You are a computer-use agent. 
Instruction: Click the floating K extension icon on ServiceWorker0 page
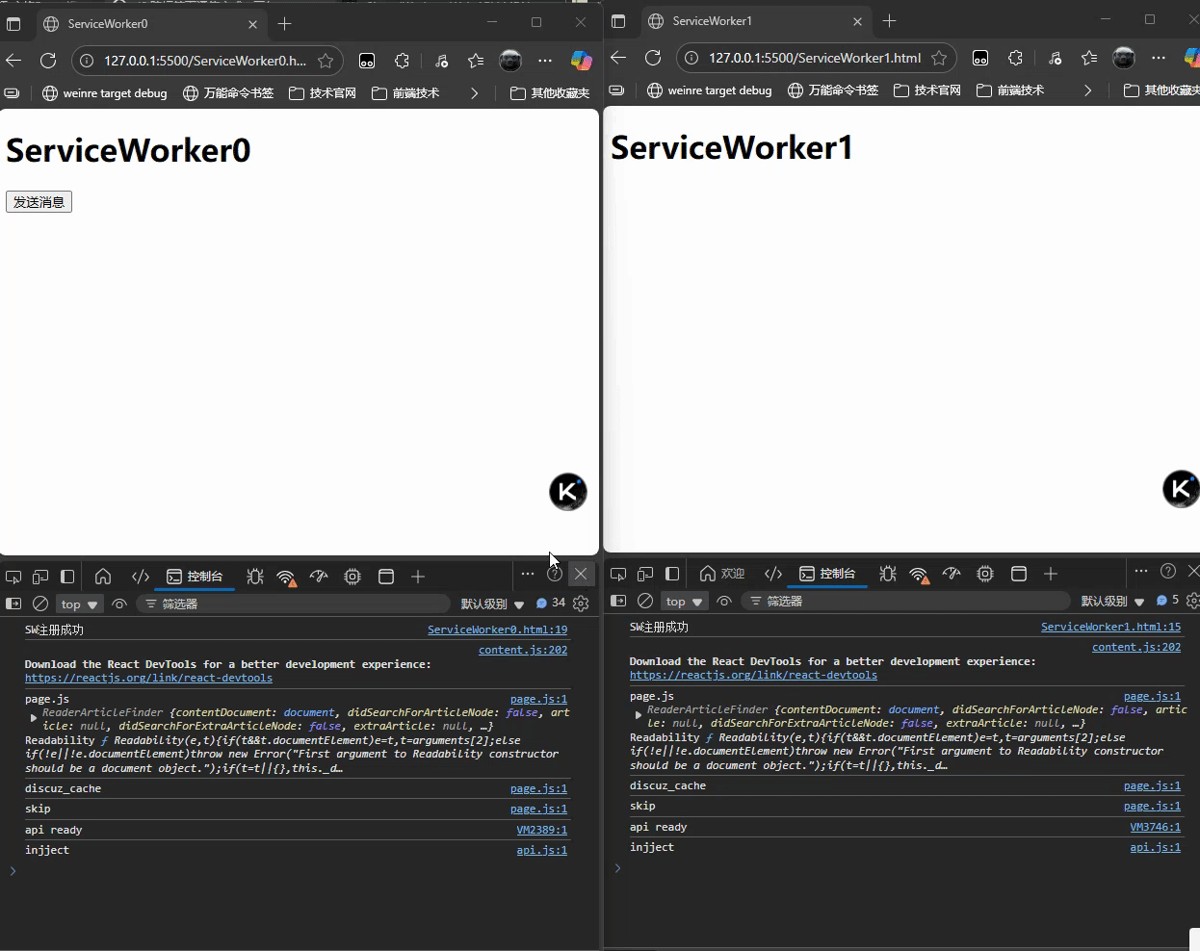(568, 492)
